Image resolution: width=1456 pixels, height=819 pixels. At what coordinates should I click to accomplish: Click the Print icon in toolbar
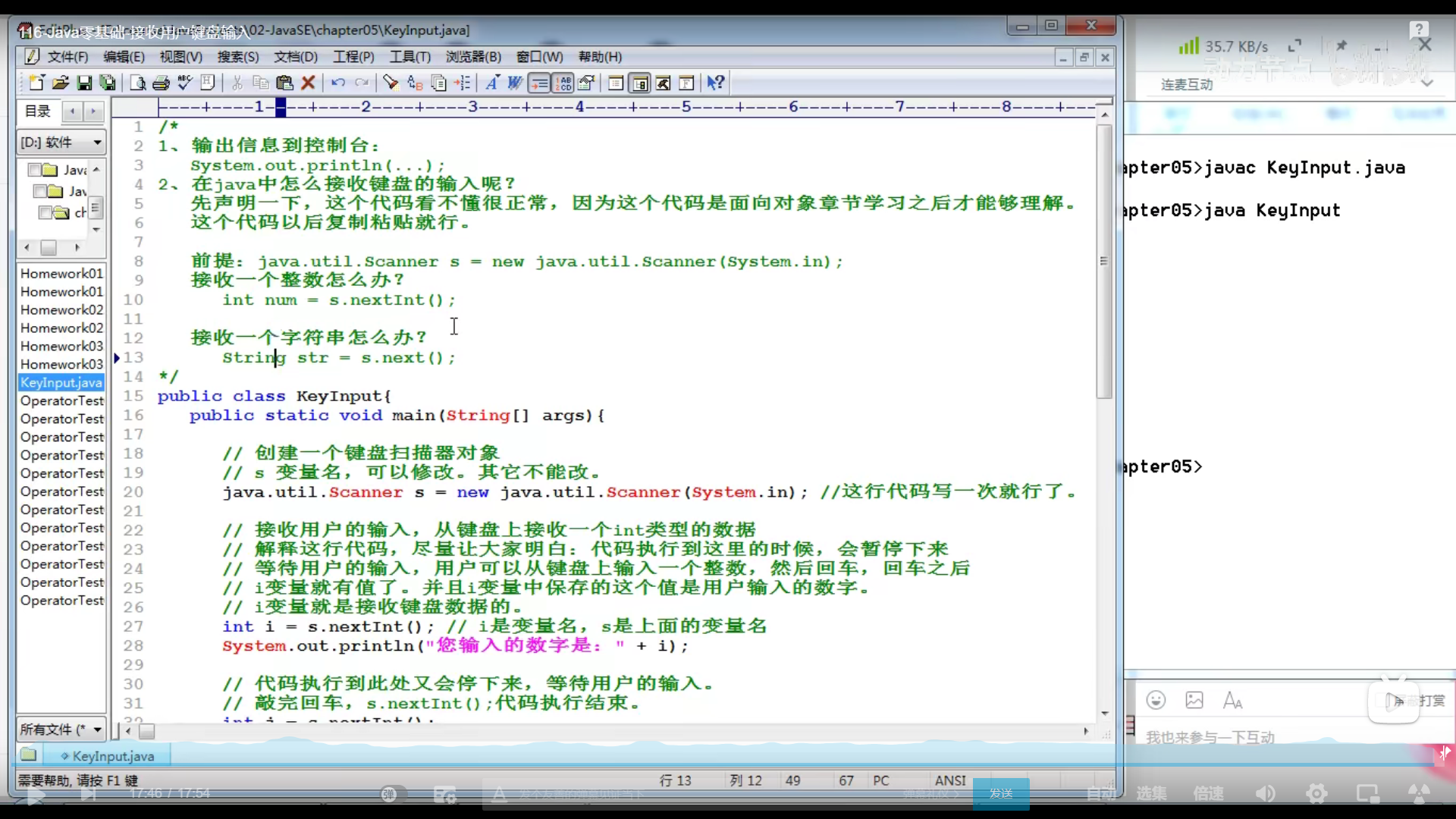[161, 83]
